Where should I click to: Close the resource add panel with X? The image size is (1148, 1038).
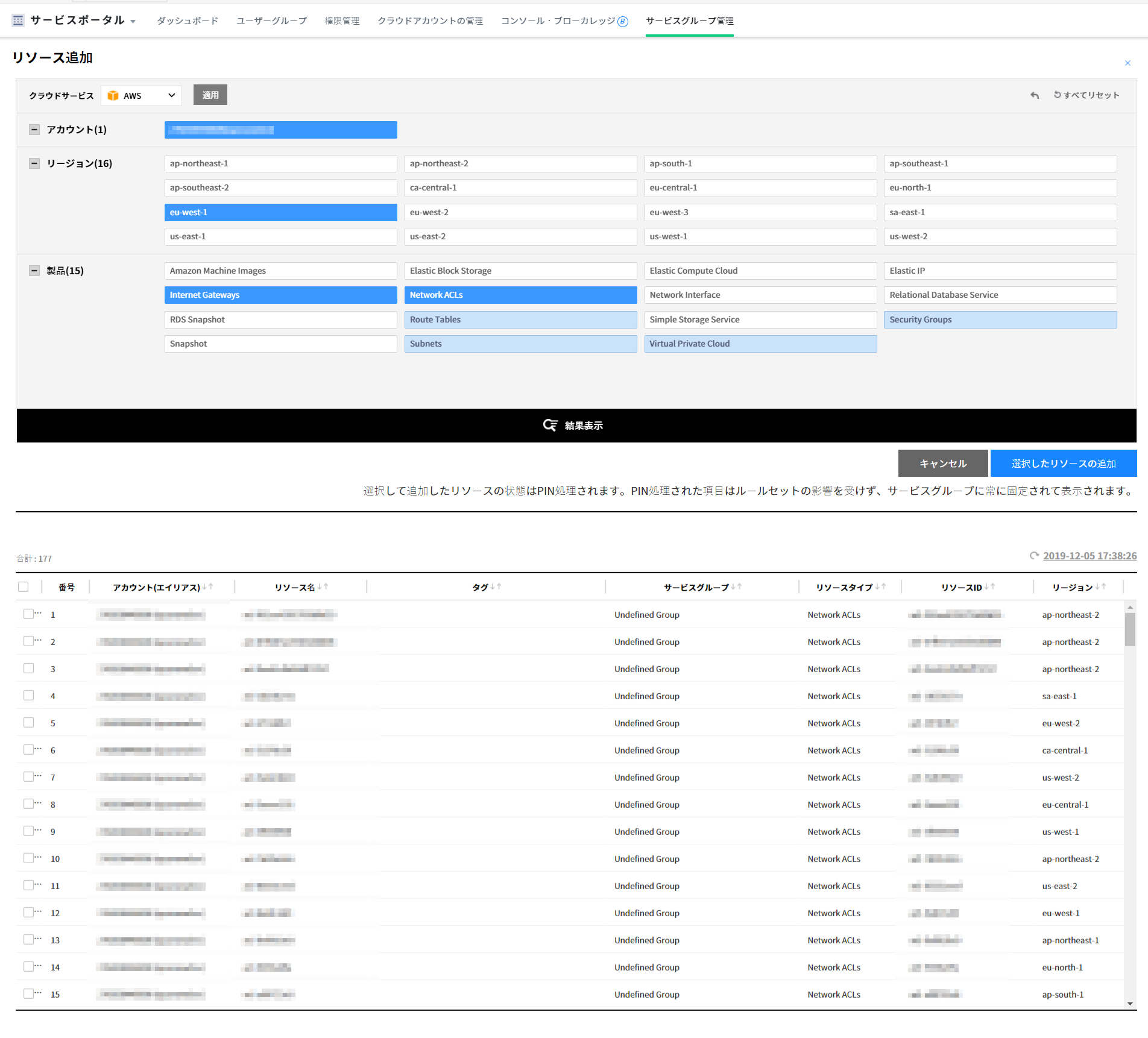[x=1127, y=63]
